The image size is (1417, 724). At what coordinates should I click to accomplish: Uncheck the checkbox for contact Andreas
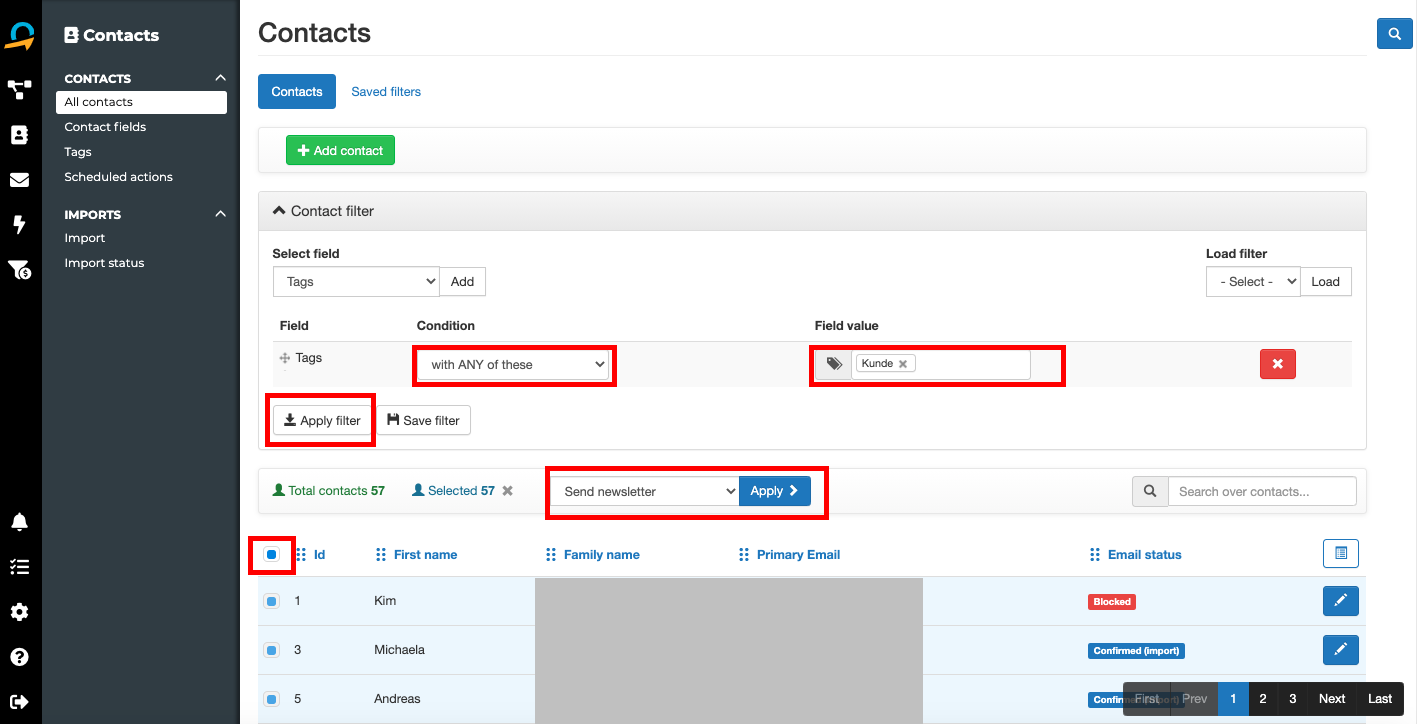tap(271, 699)
